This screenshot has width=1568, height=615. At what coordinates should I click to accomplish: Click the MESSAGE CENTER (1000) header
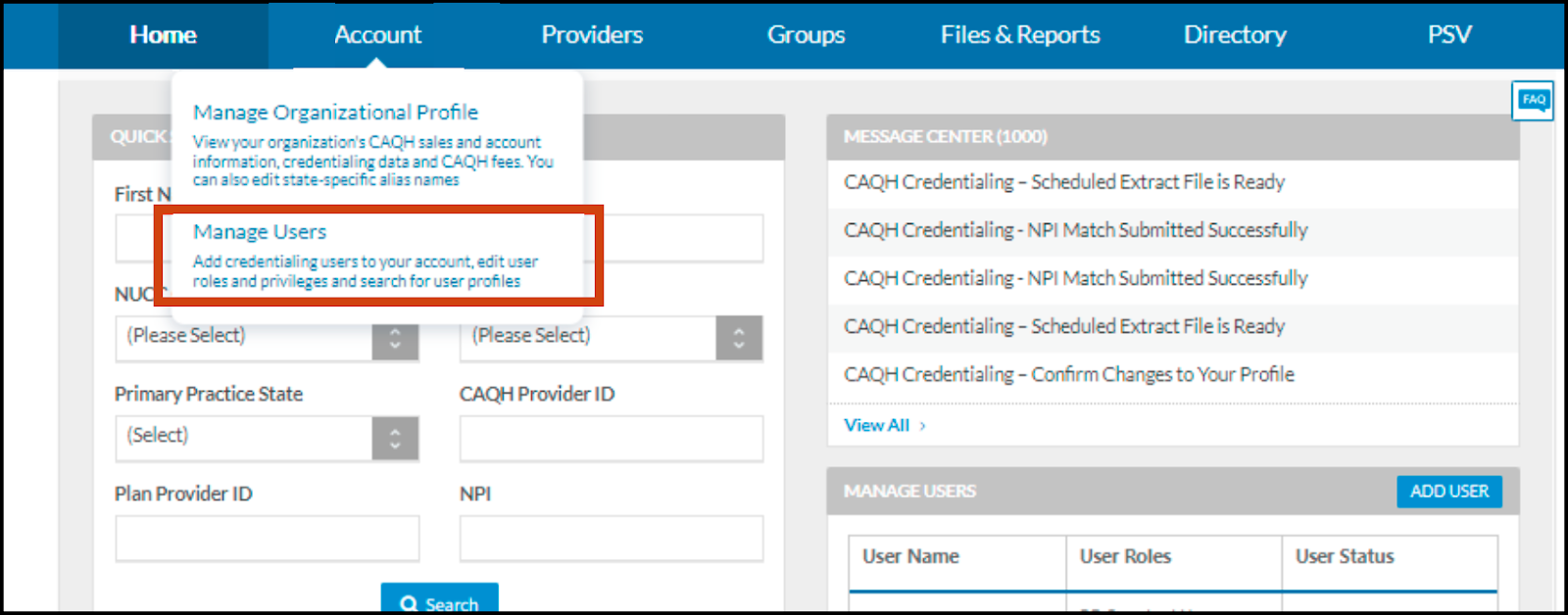coord(946,137)
